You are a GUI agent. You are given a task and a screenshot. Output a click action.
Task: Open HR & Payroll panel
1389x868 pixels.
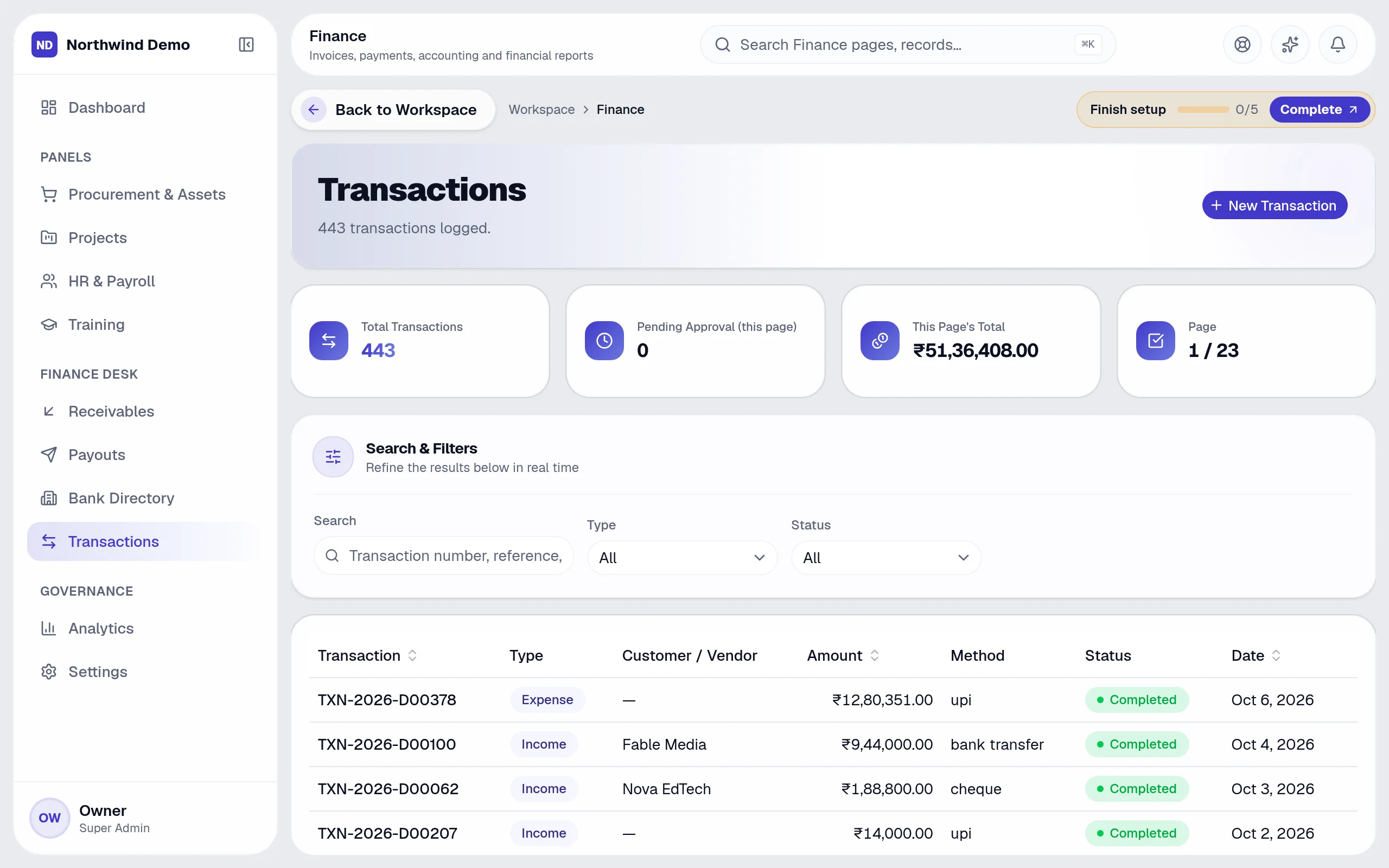145,282
